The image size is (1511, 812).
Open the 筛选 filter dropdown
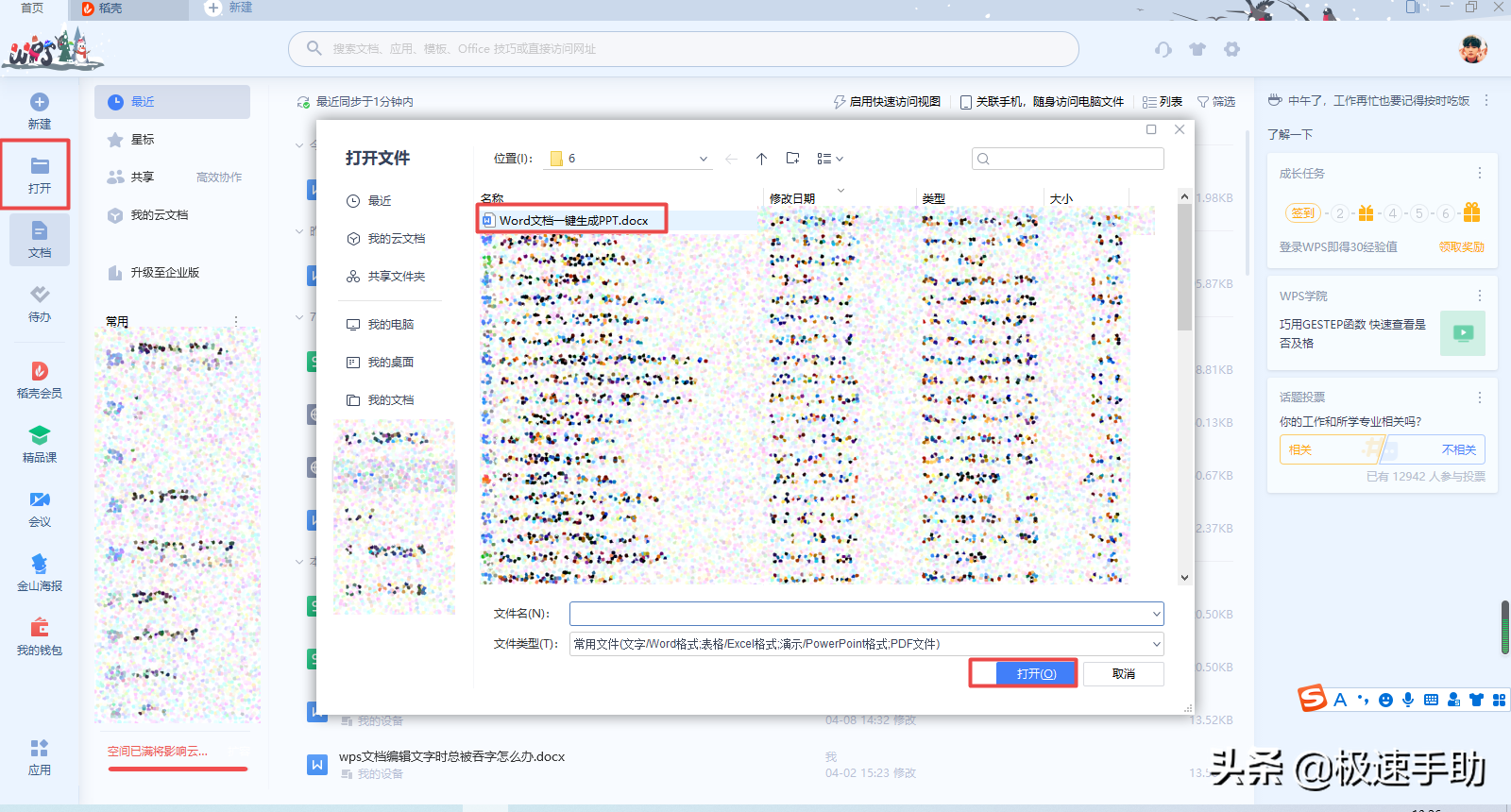(x=1216, y=102)
